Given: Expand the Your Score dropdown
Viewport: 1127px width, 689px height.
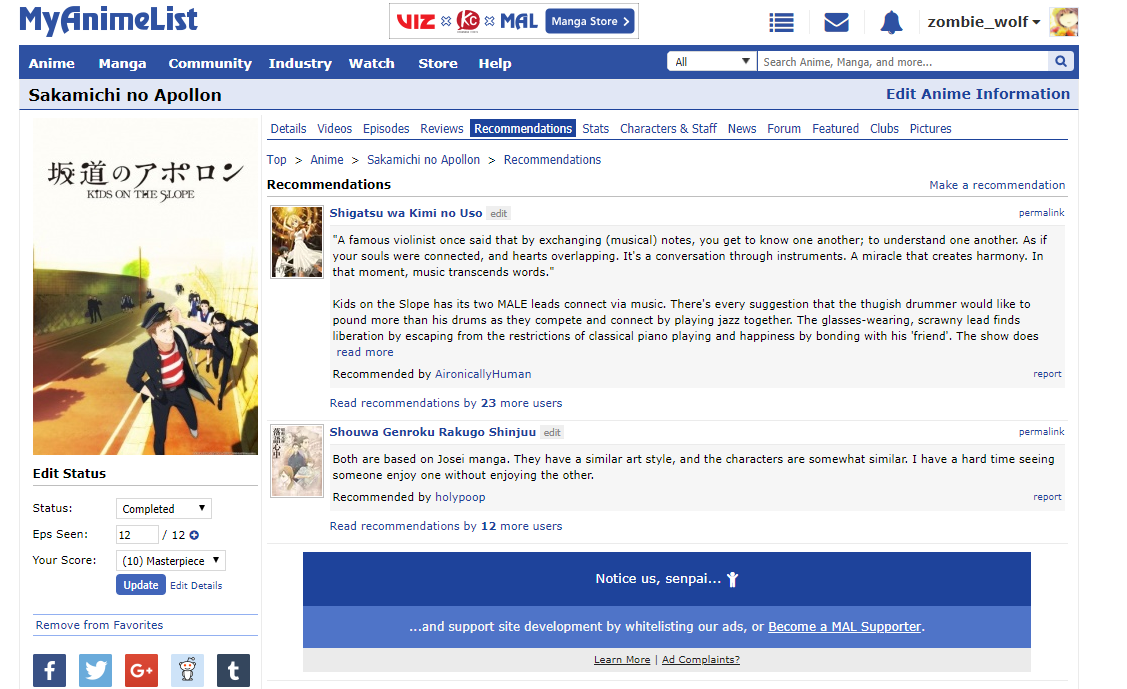Looking at the screenshot, I should (171, 561).
